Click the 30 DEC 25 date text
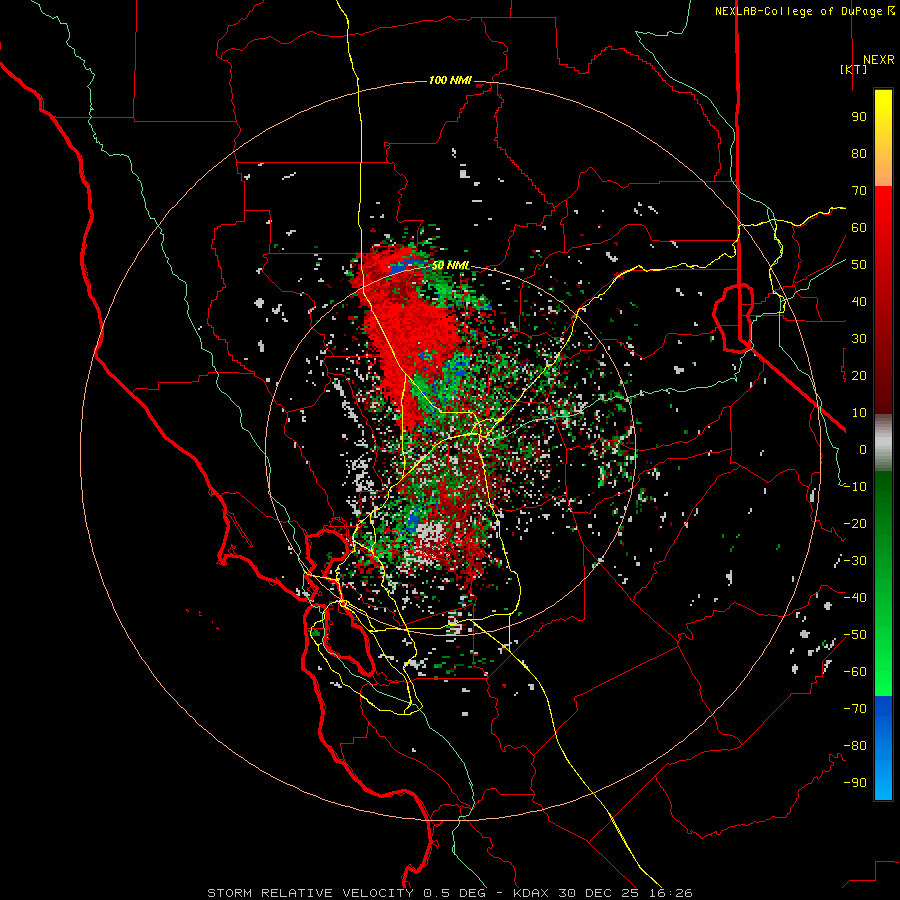 pyautogui.click(x=599, y=893)
